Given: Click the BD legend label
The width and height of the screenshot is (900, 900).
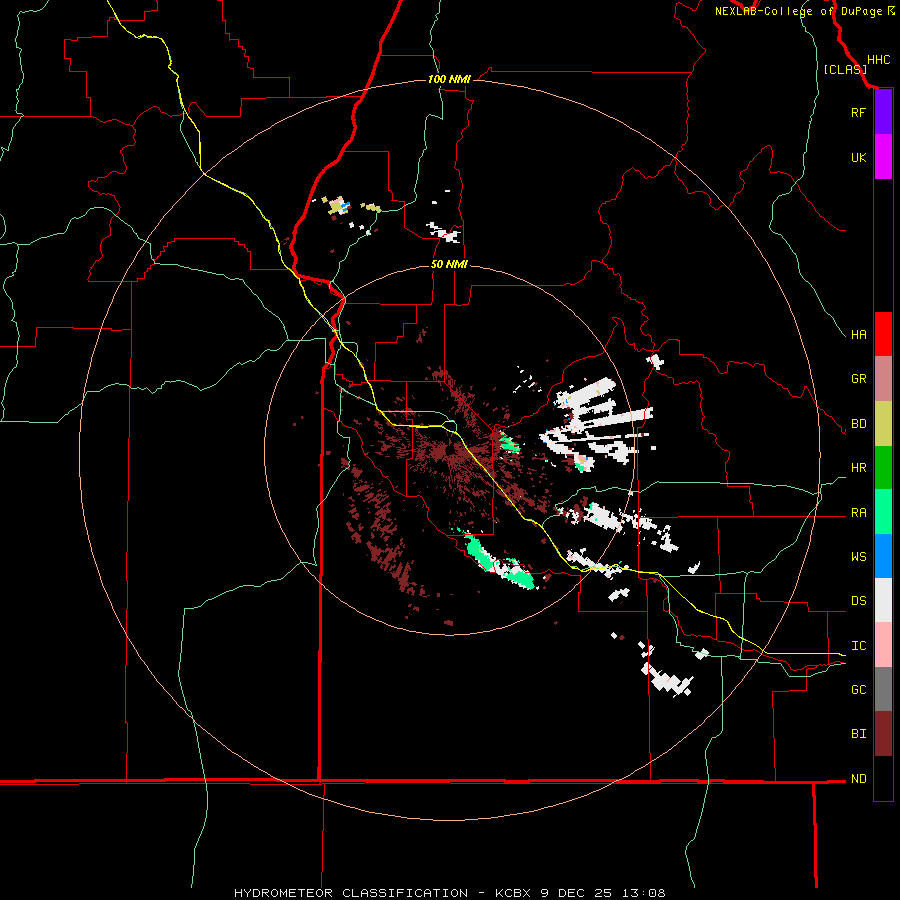Looking at the screenshot, I should [x=858, y=424].
